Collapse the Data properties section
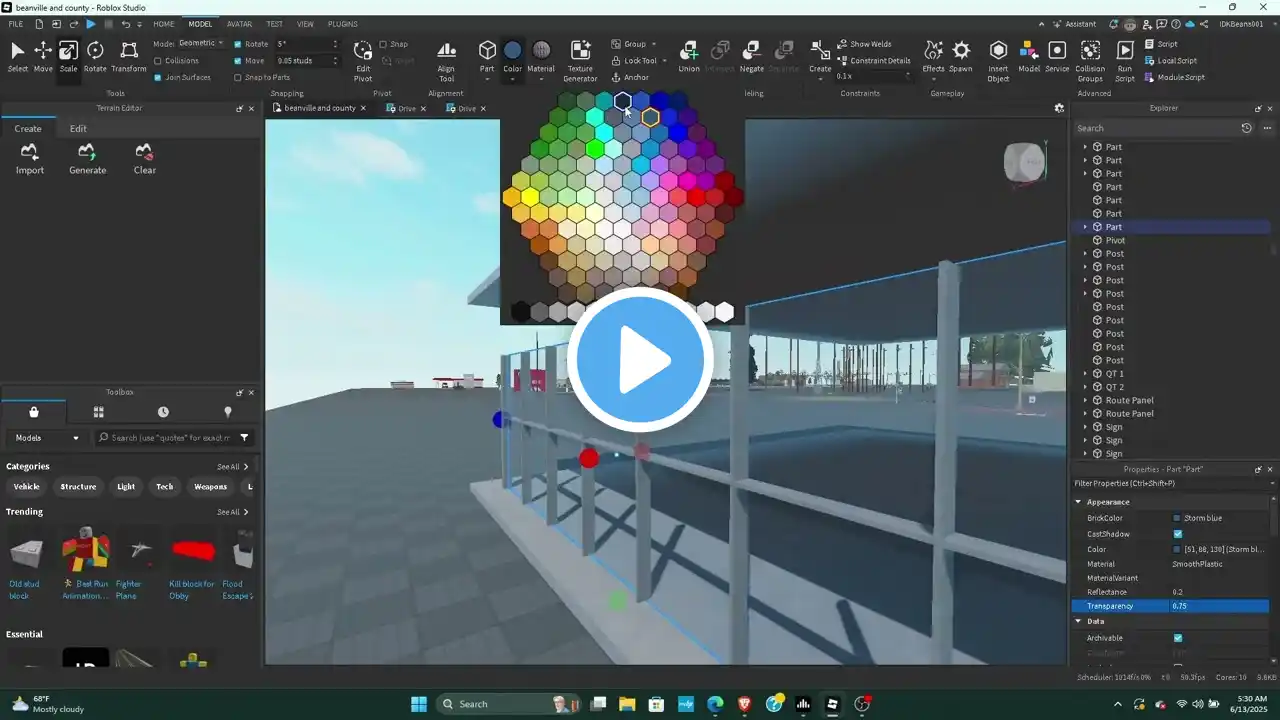The image size is (1280, 720). point(1078,621)
